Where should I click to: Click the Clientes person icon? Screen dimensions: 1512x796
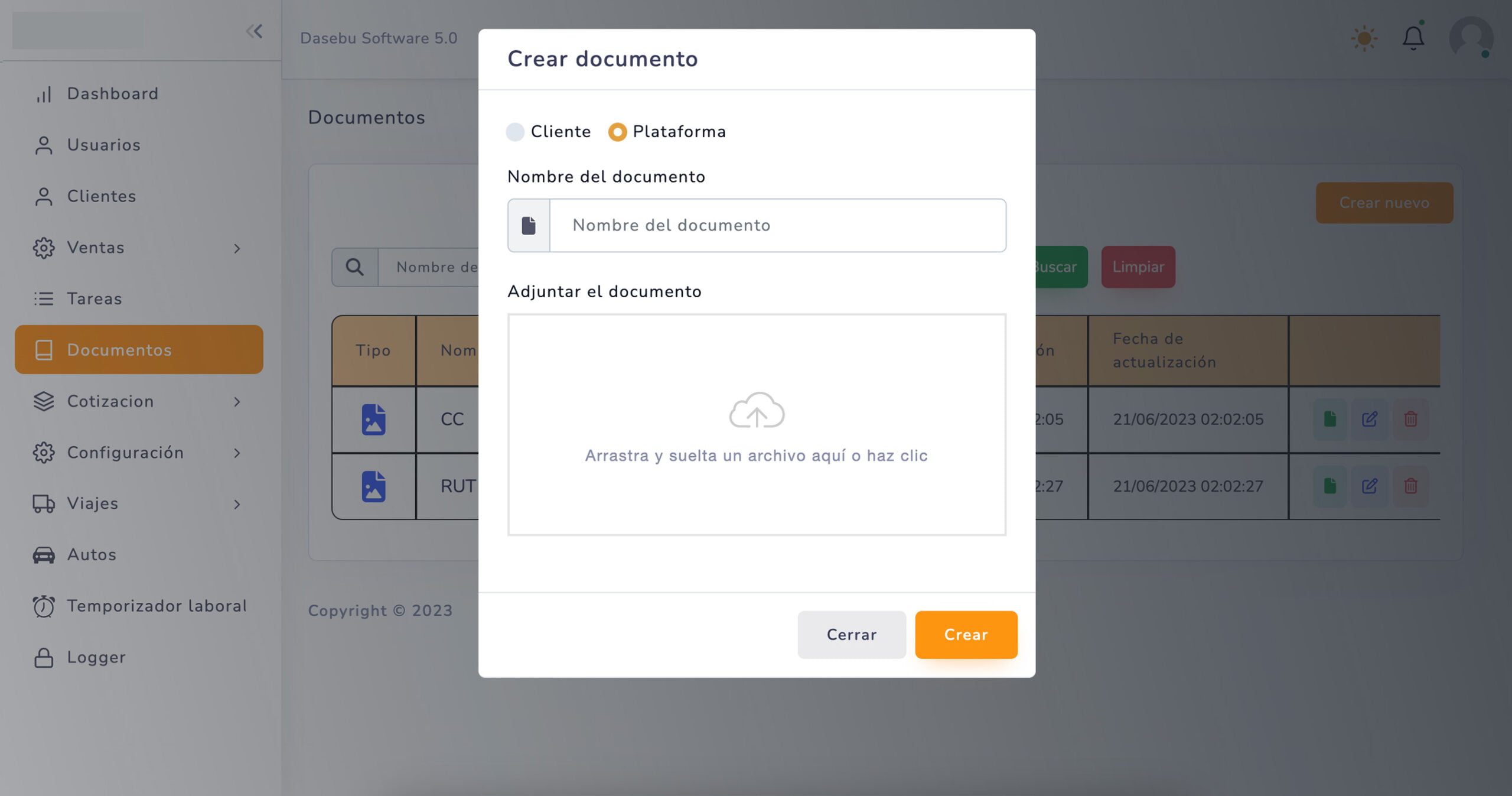[x=44, y=197]
